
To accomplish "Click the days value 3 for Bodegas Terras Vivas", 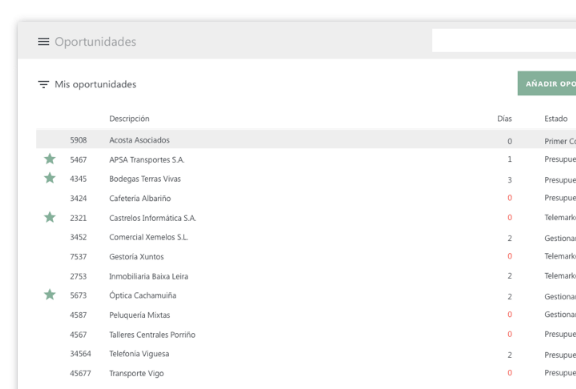I will click(510, 180).
